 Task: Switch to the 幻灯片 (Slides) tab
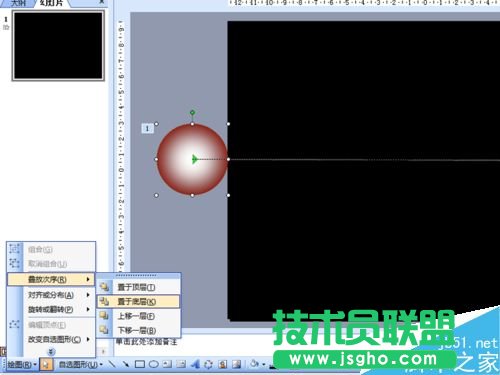[x=51, y=3]
